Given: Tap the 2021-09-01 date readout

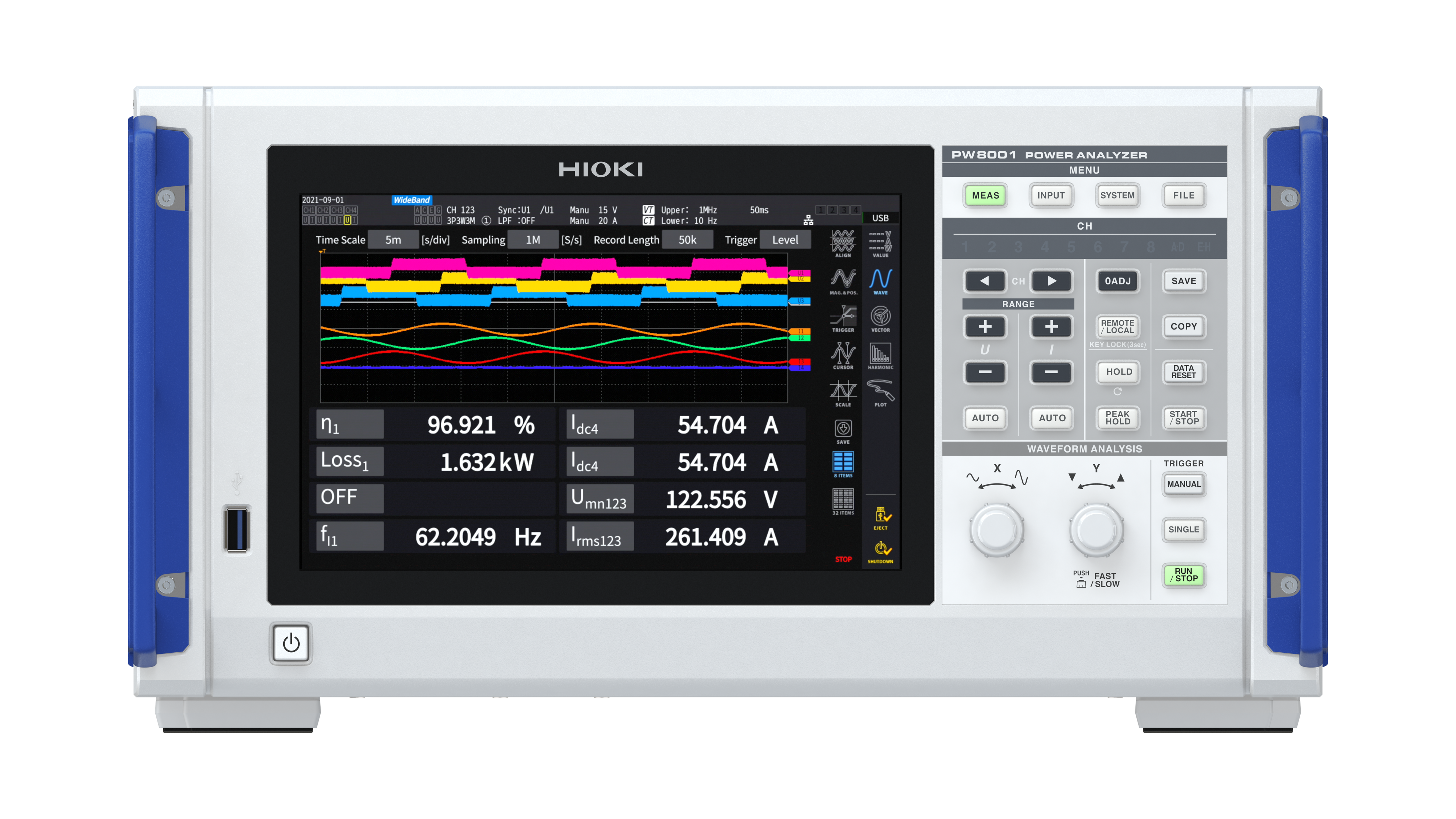Looking at the screenshot, I should point(323,200).
